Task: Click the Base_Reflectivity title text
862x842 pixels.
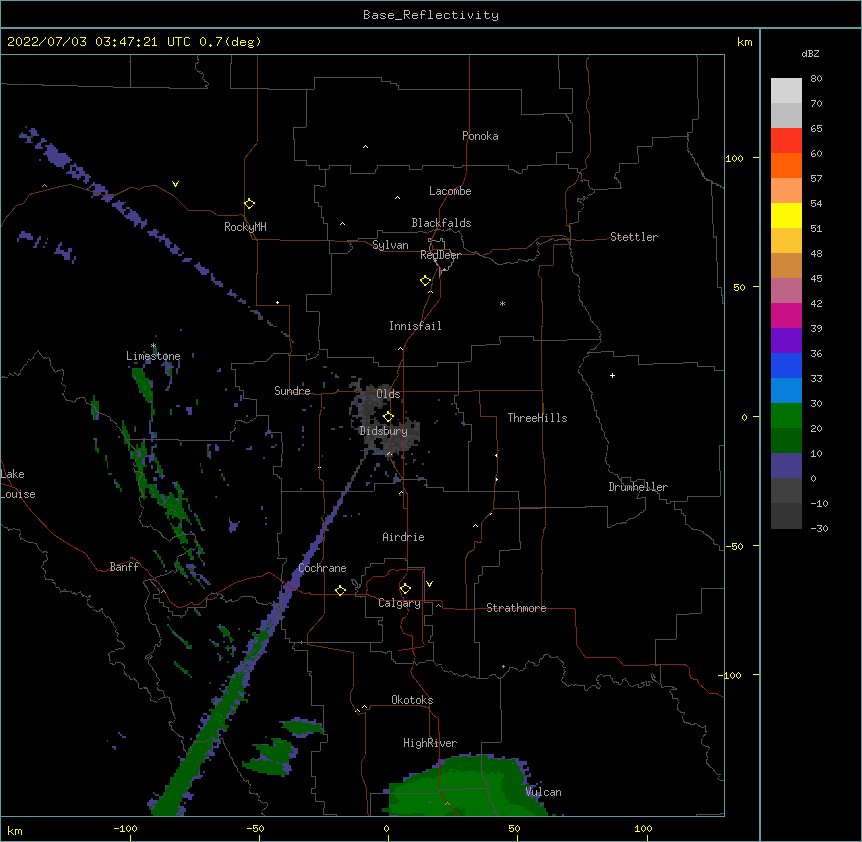Action: [x=431, y=15]
